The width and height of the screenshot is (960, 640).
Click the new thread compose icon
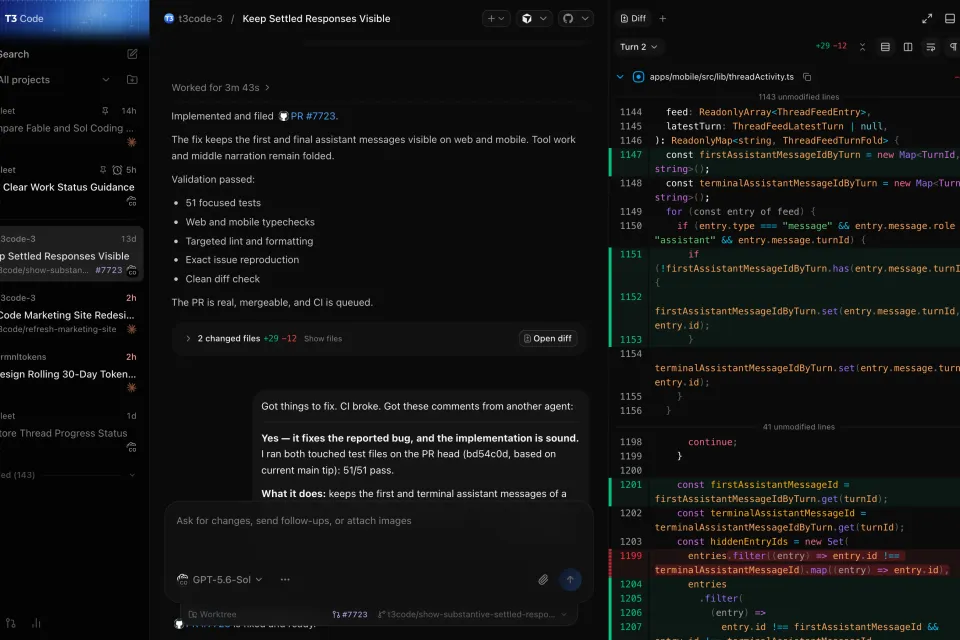[x=132, y=54]
